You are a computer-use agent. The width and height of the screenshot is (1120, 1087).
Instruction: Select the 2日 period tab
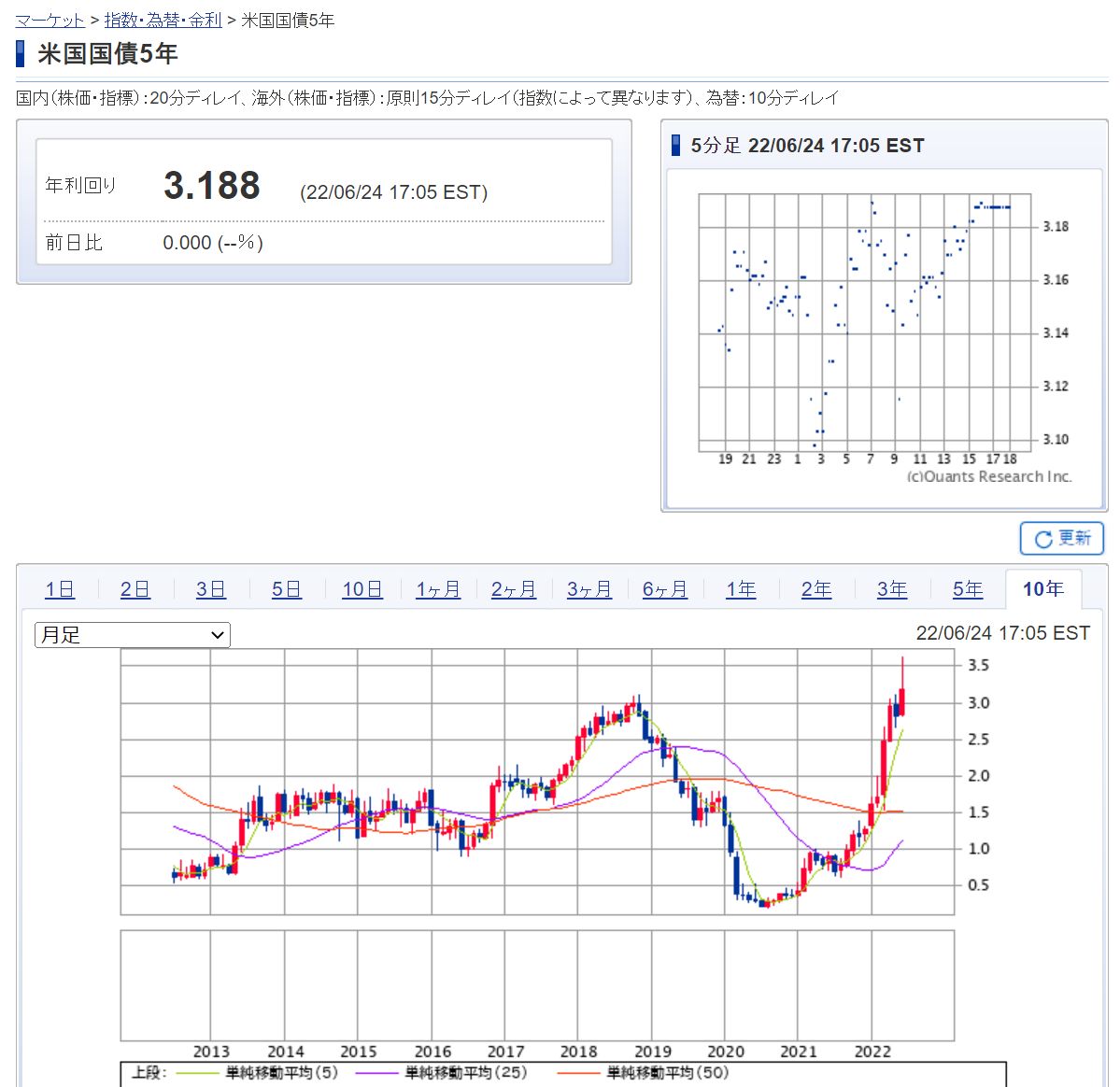[x=135, y=589]
